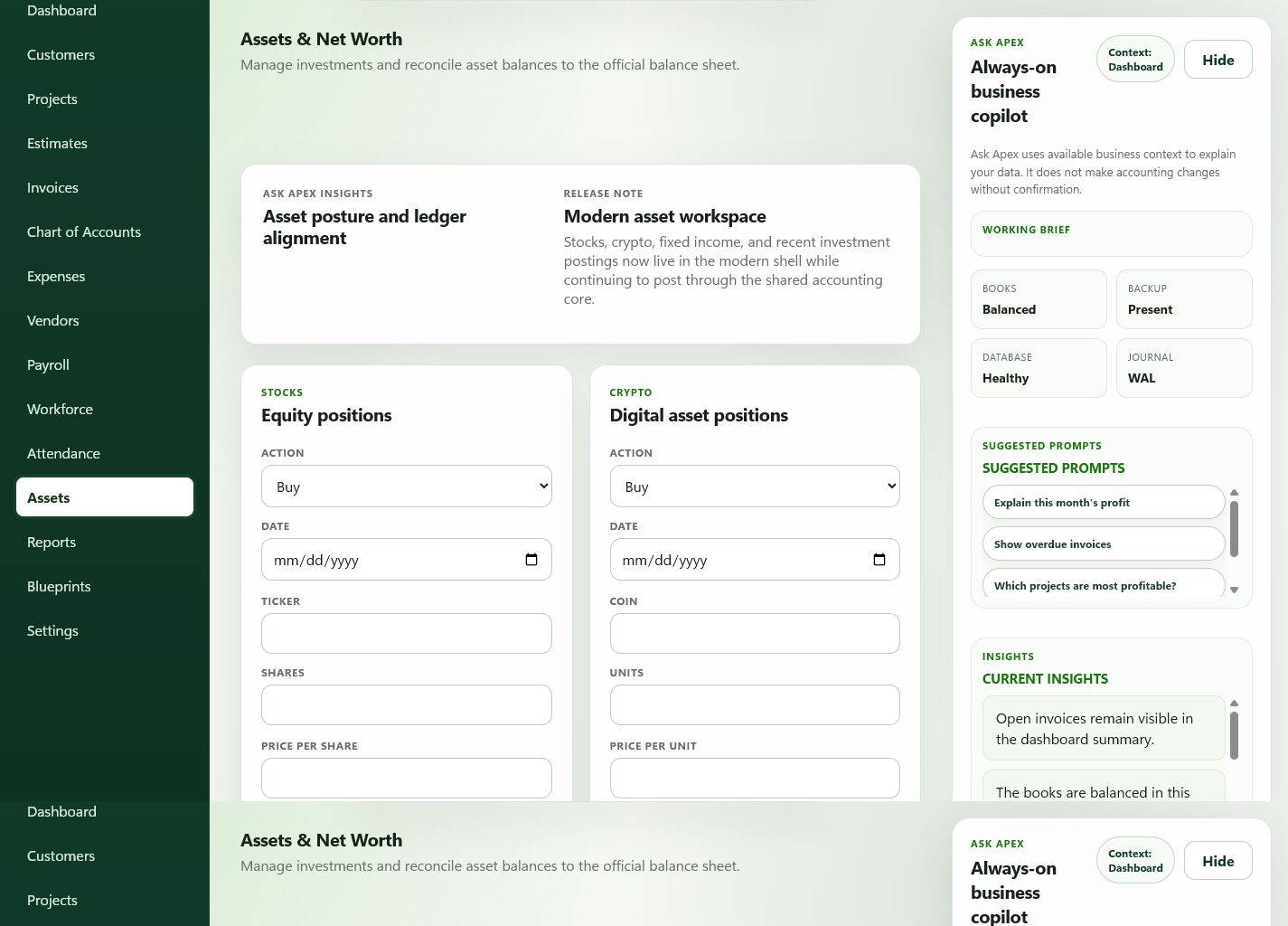1288x926 pixels.
Task: Focus the Equity positions date field
Action: point(407,560)
